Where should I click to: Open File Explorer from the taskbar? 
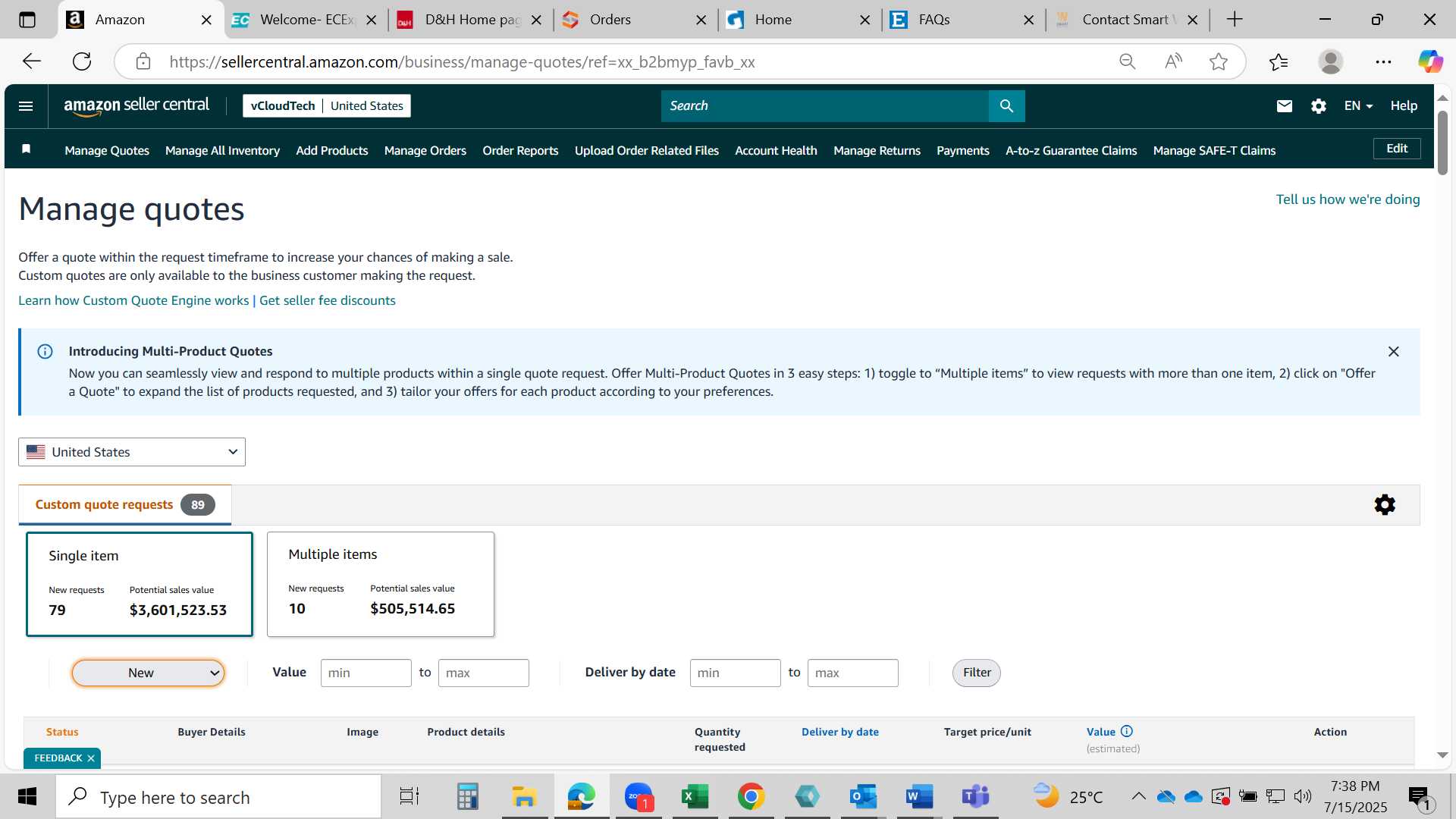pos(524,797)
